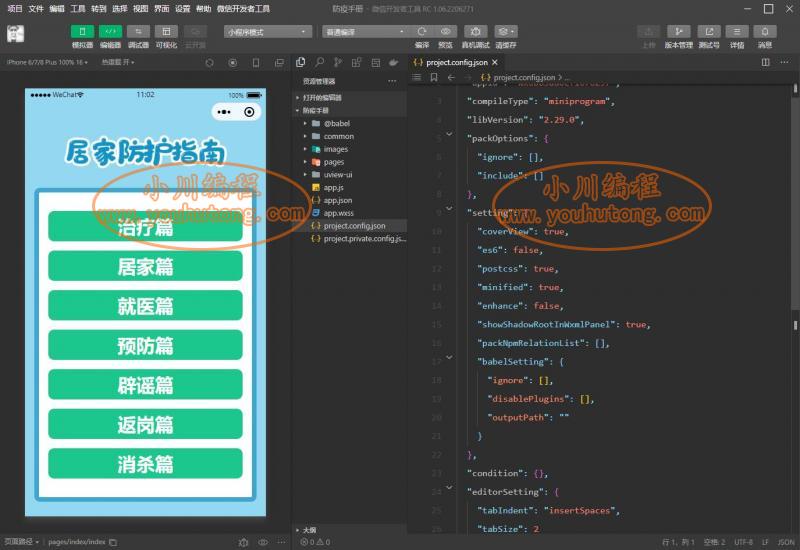Screen dimensions: 800x550
Task: Open the 文件 menu
Action: click(x=36, y=9)
